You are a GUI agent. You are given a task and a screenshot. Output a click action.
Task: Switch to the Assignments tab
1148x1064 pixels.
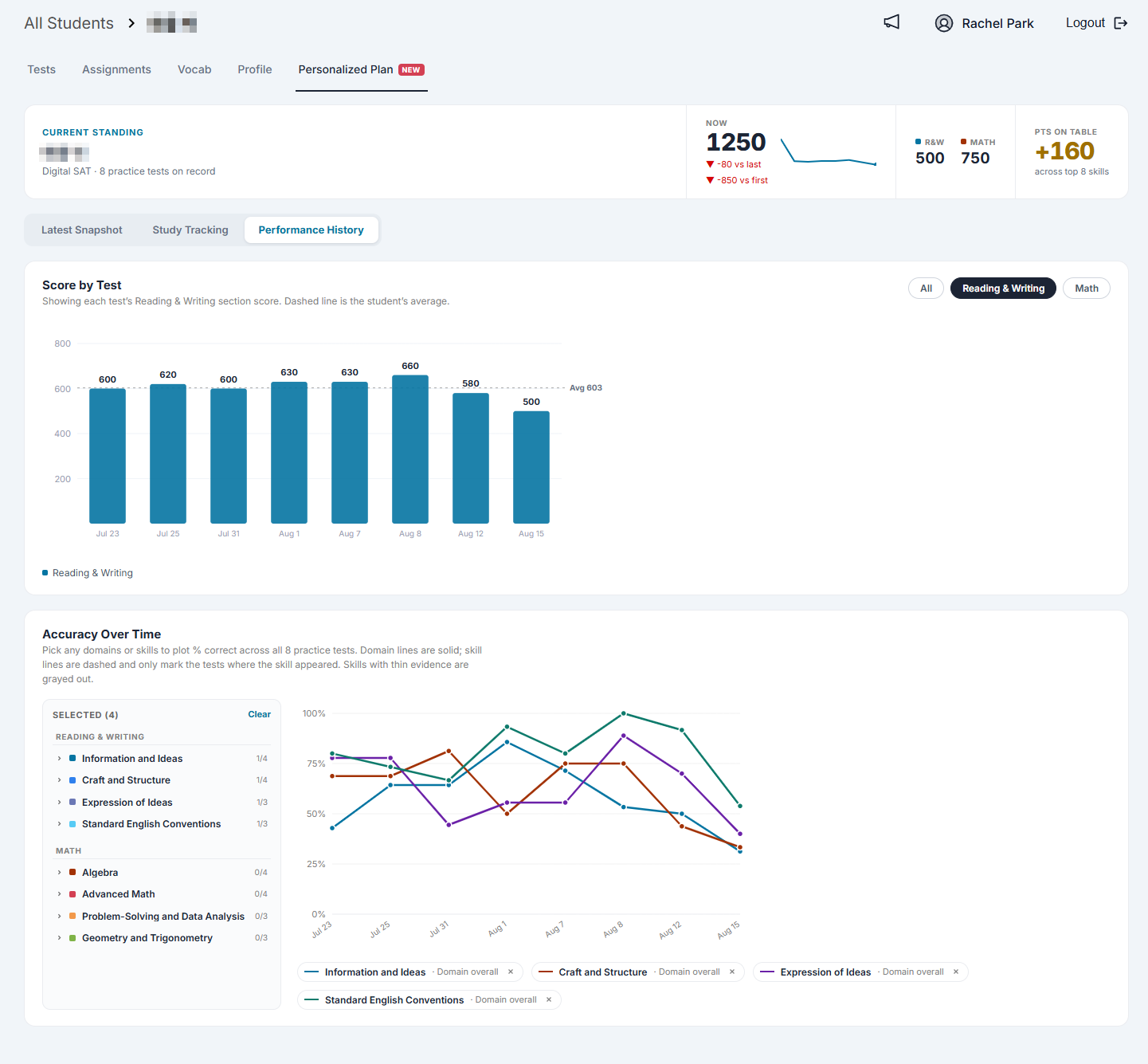tap(116, 69)
